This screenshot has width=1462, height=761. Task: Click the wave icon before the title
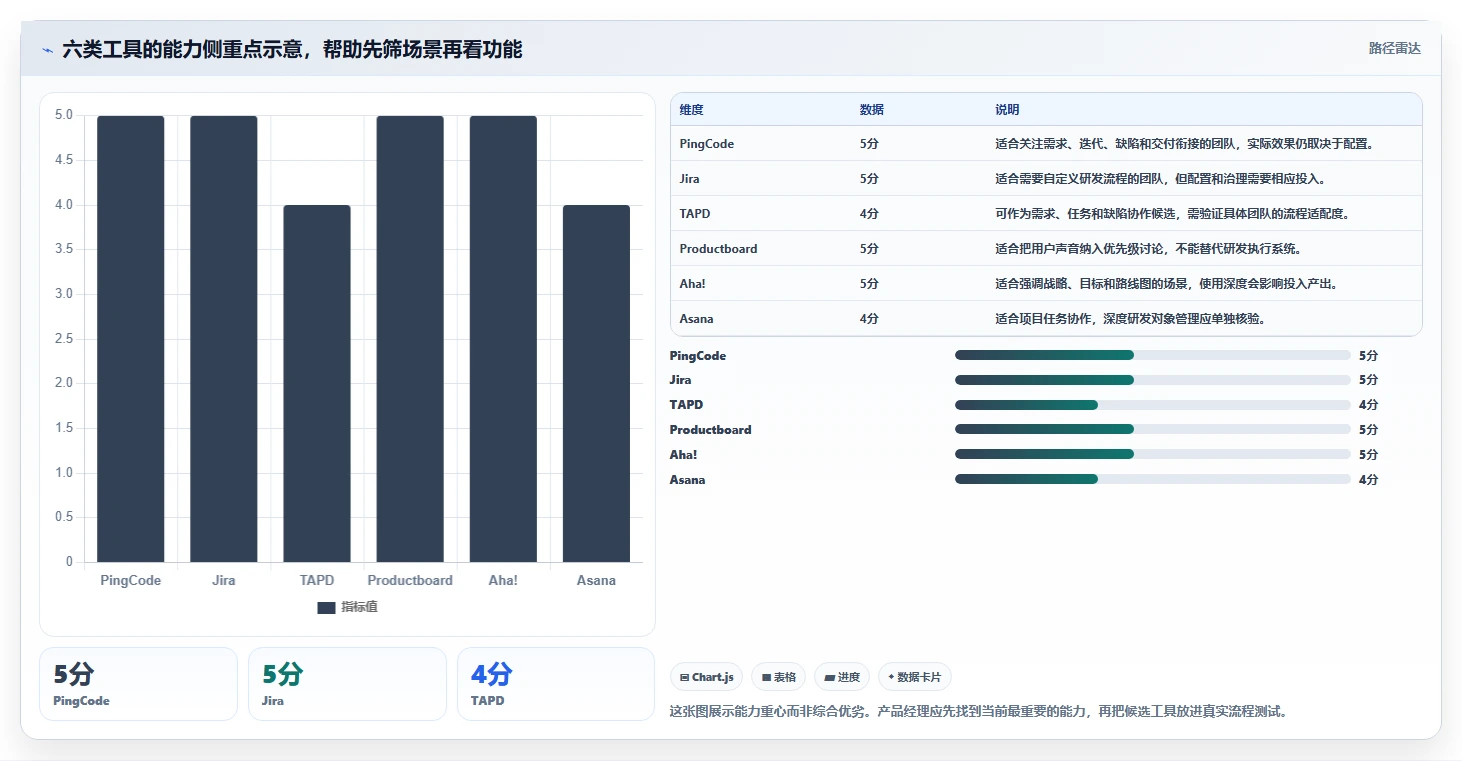47,50
